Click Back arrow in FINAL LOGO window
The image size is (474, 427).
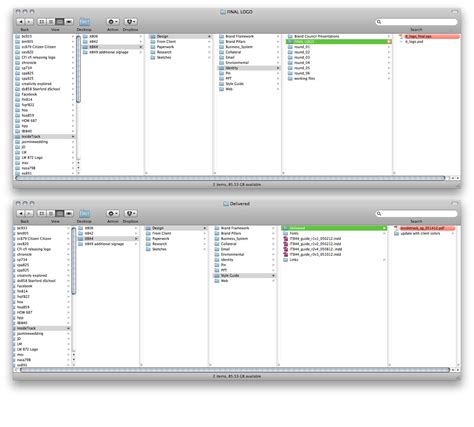pyautogui.click(x=21, y=22)
